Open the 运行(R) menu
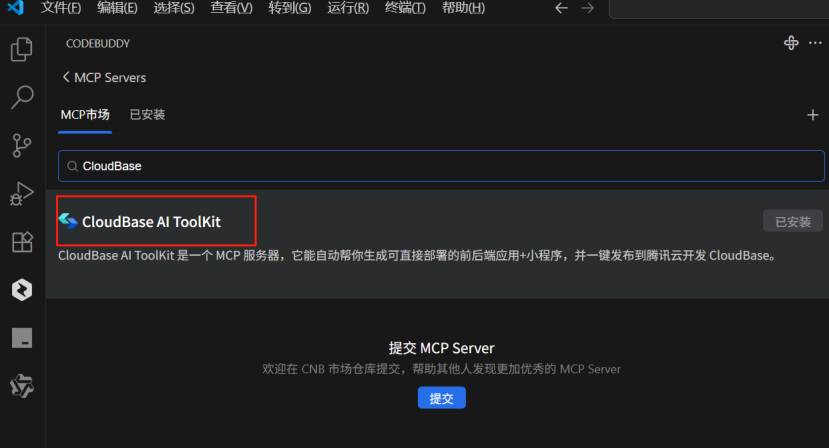Viewport: 829px width, 448px height. (x=348, y=8)
